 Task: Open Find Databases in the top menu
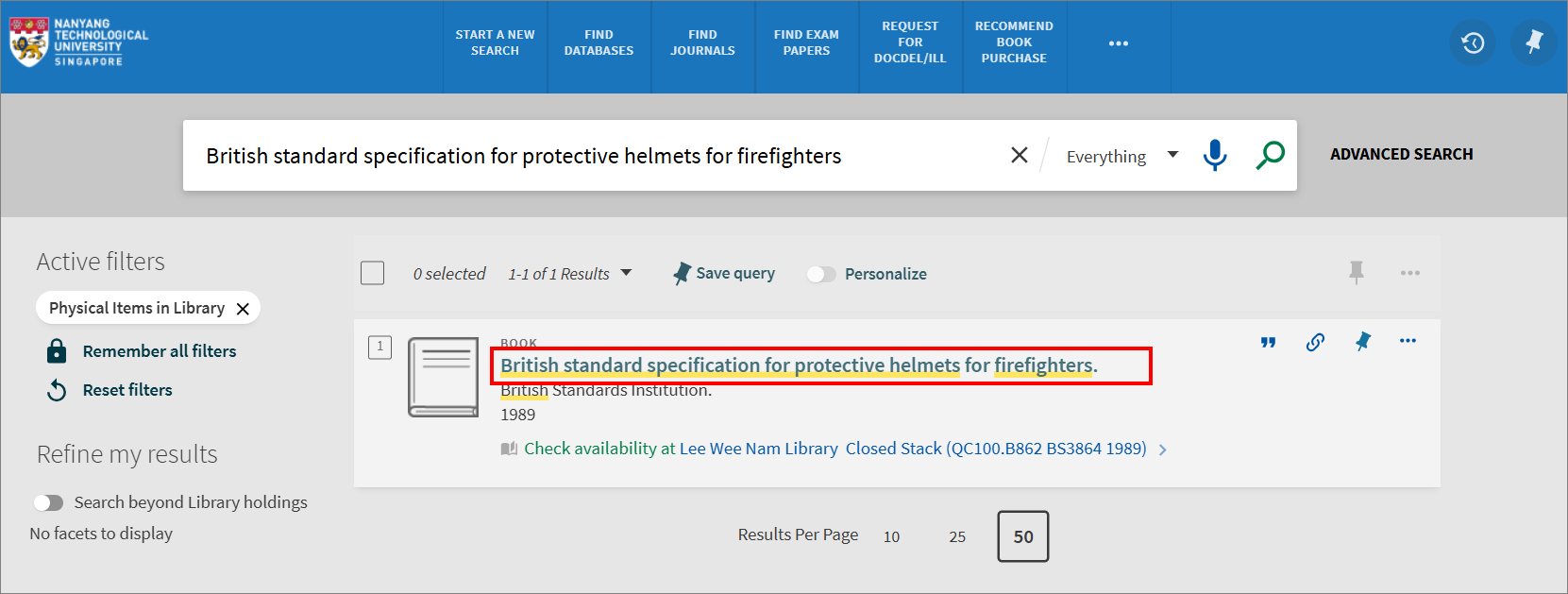599,42
